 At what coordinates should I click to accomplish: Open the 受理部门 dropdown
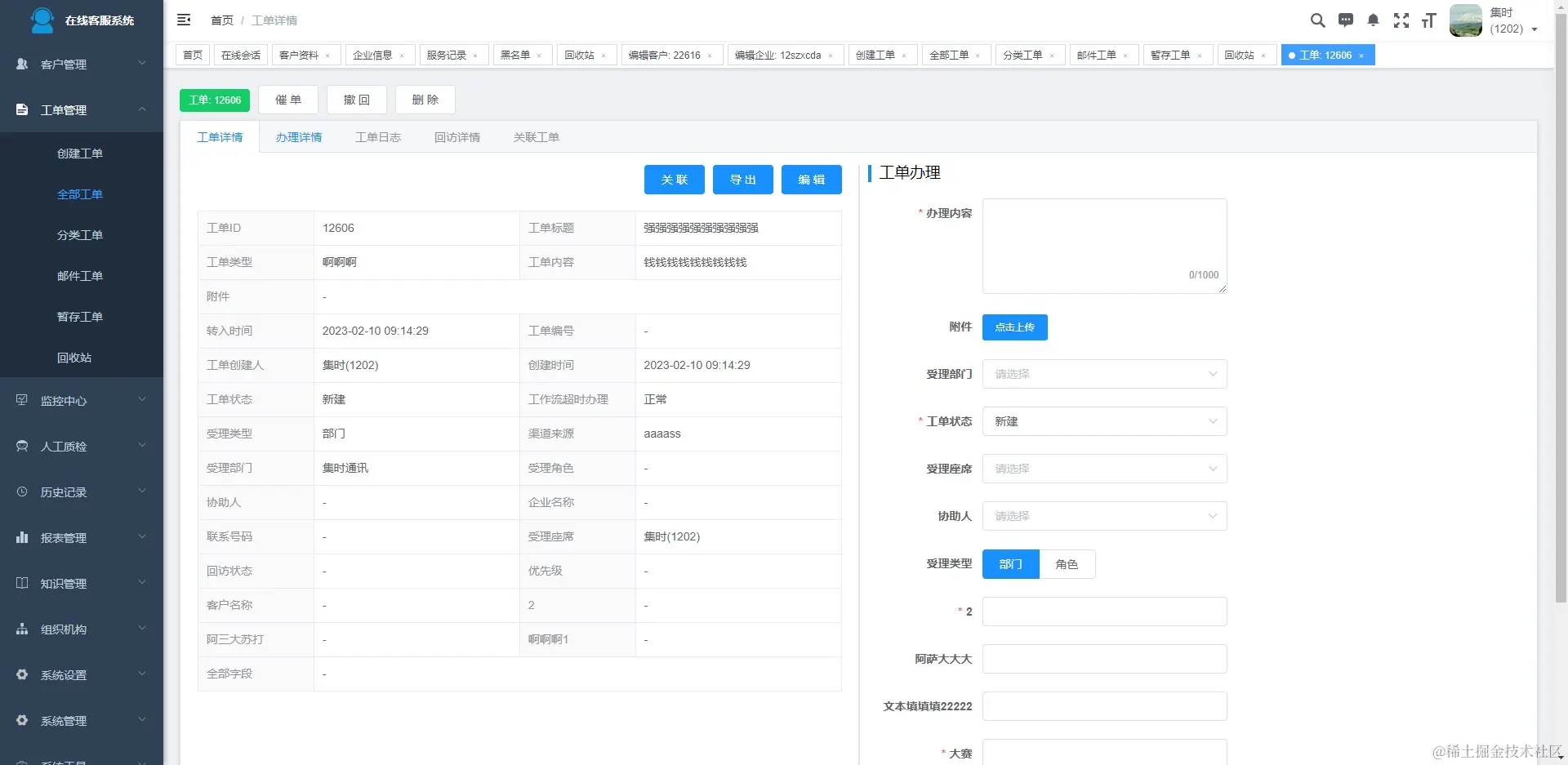(1104, 374)
